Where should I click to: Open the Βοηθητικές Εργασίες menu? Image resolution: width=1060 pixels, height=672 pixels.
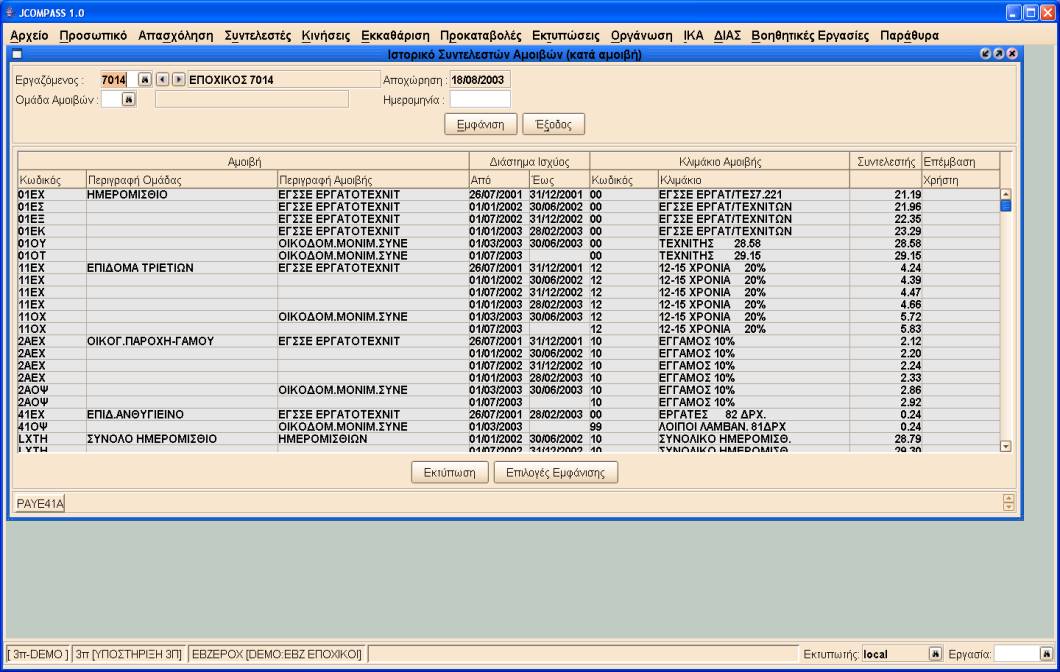[x=810, y=36]
